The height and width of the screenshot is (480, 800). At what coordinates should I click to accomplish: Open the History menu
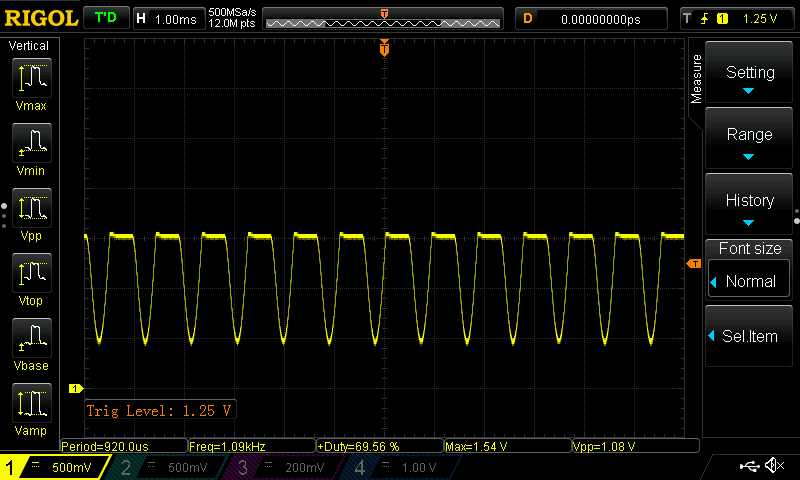(749, 204)
